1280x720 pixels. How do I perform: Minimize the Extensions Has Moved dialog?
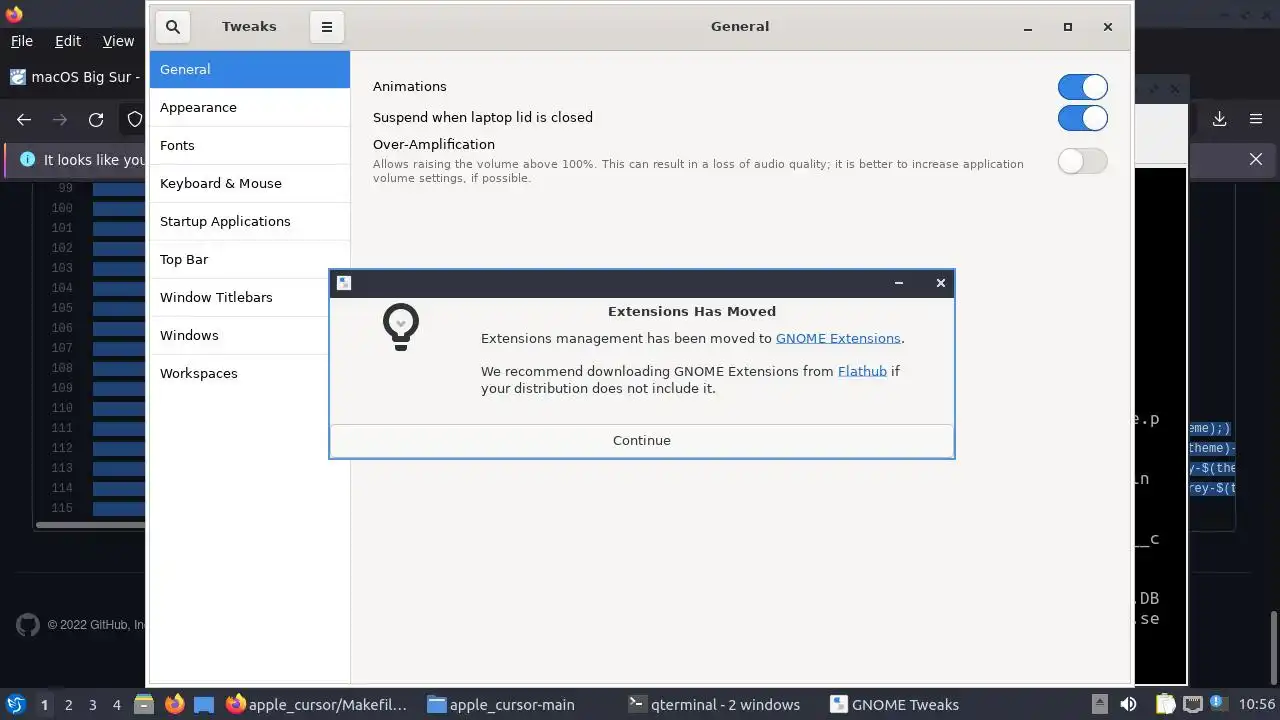pos(899,283)
